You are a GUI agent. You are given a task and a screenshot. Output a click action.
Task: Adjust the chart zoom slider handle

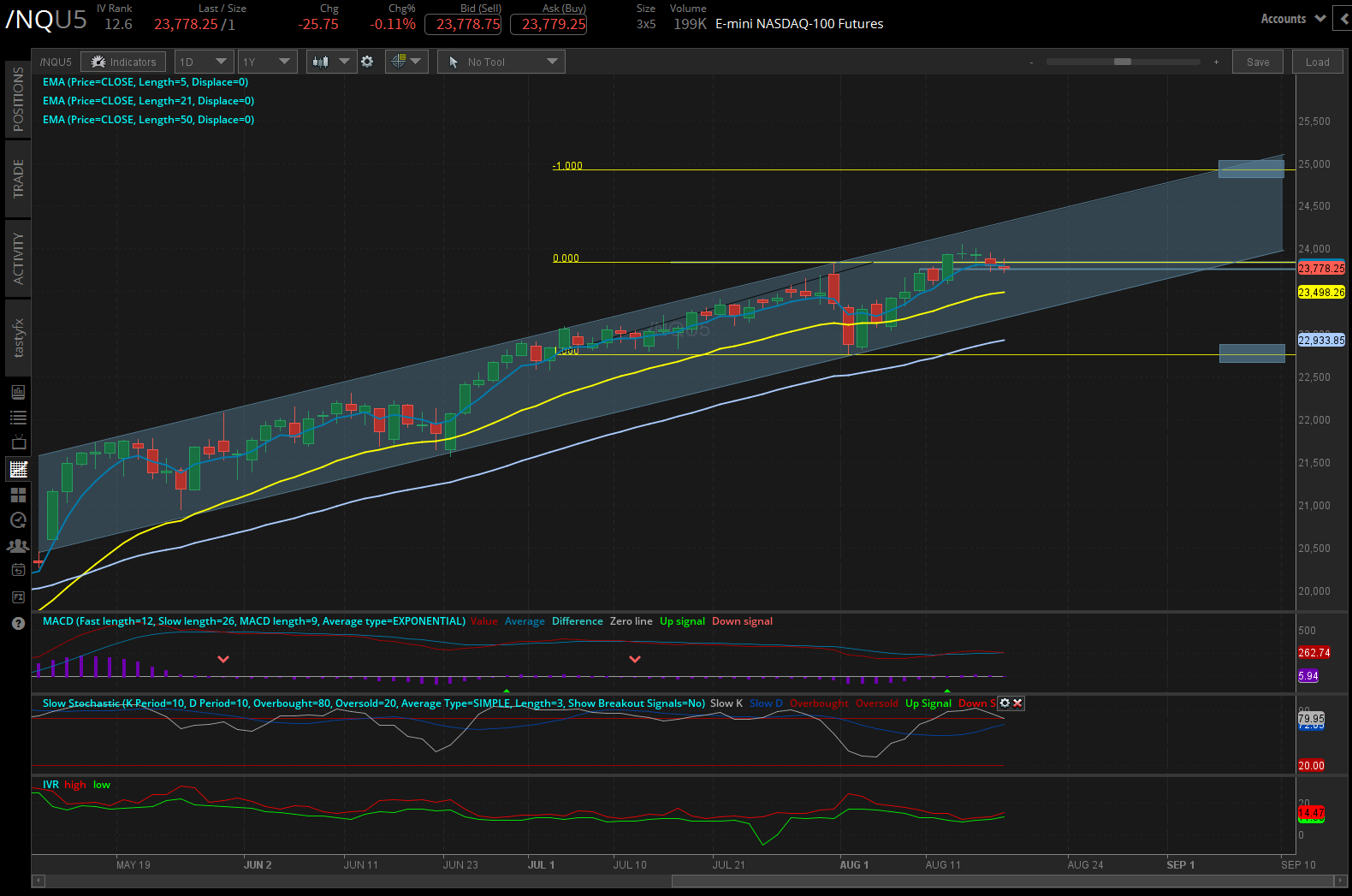tap(1123, 62)
